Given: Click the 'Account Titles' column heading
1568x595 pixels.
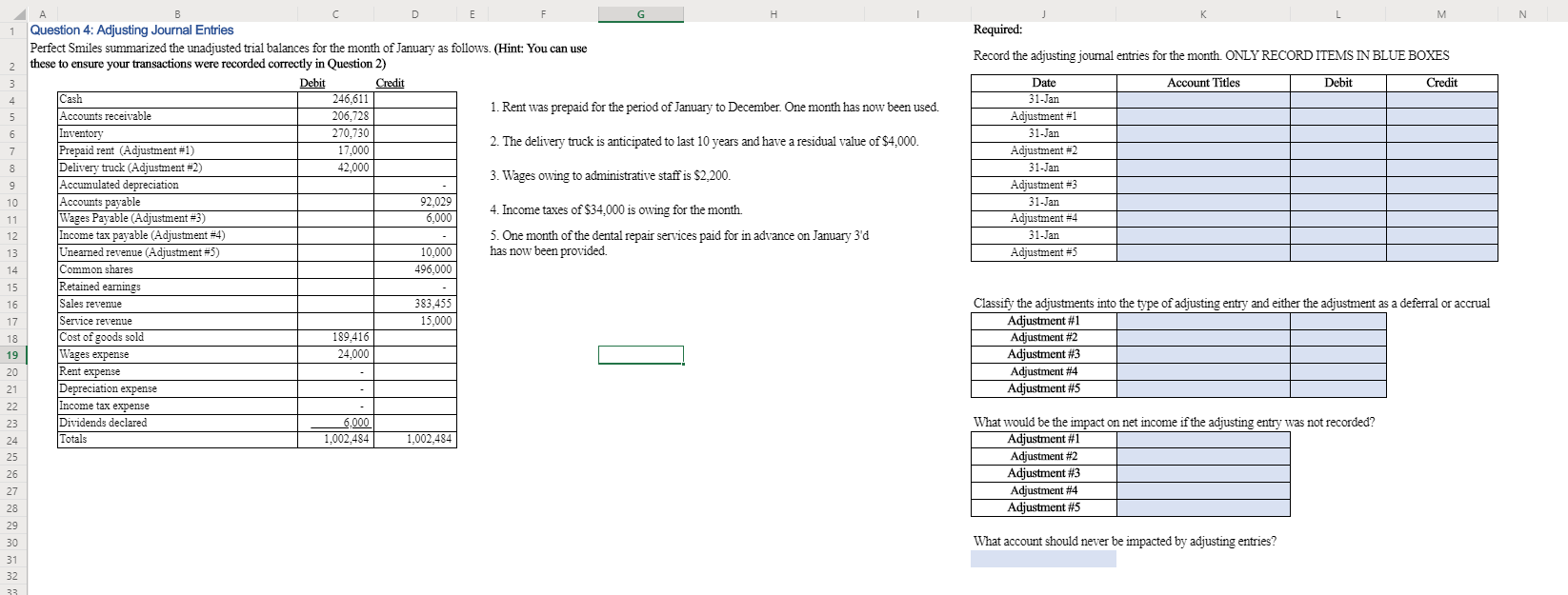Looking at the screenshot, I should tap(1203, 83).
